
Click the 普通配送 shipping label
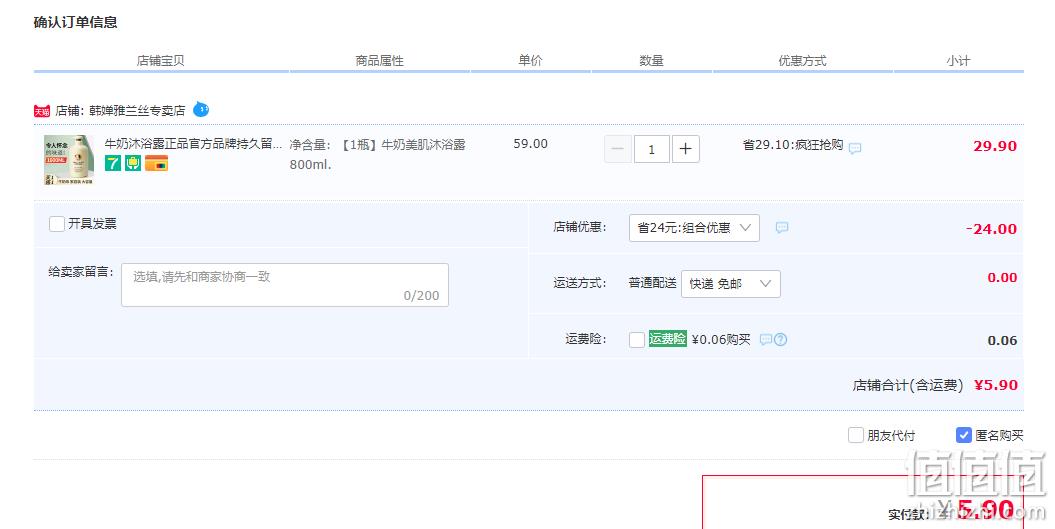click(x=652, y=283)
